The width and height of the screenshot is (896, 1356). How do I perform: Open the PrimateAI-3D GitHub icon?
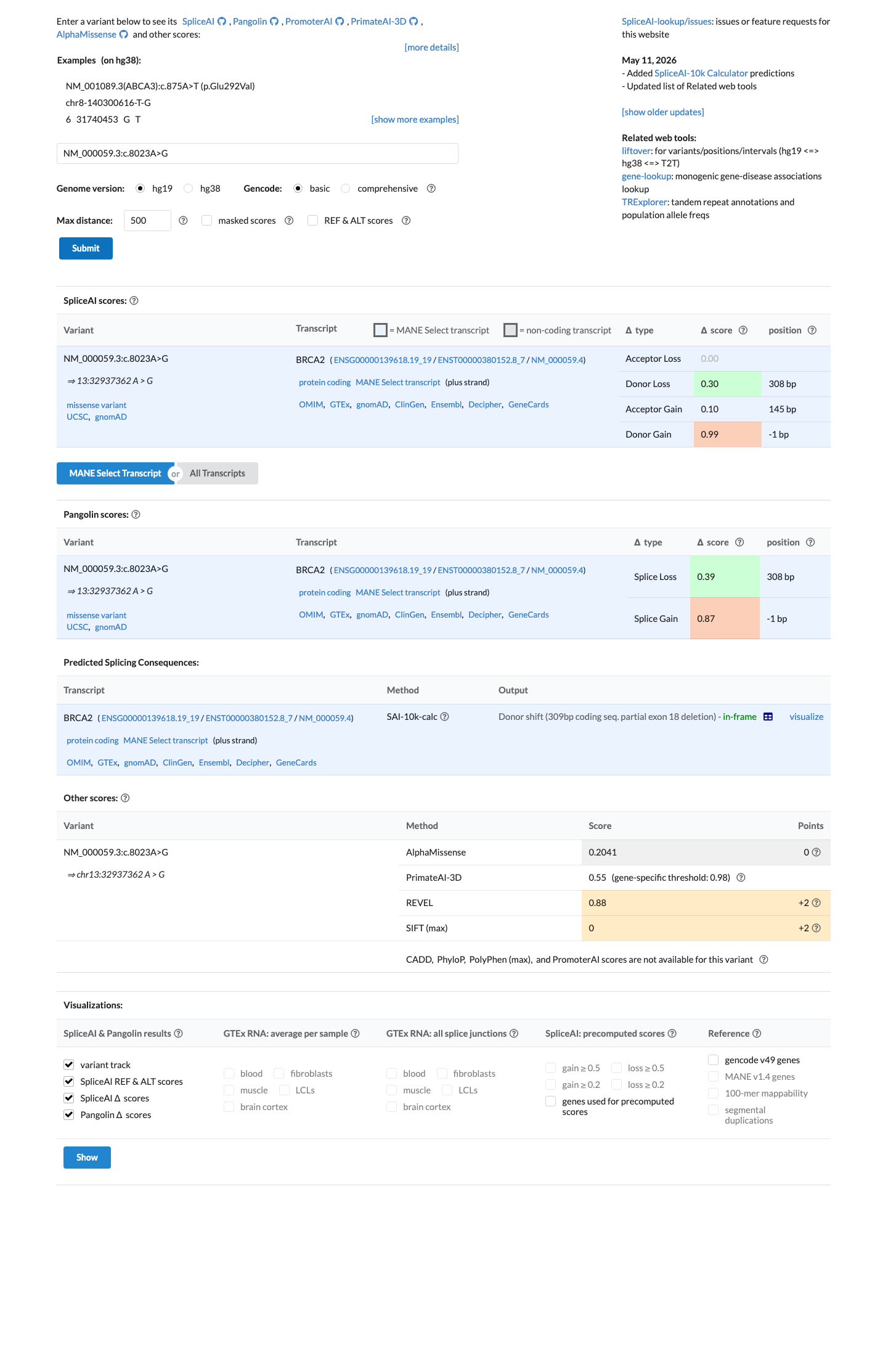414,22
